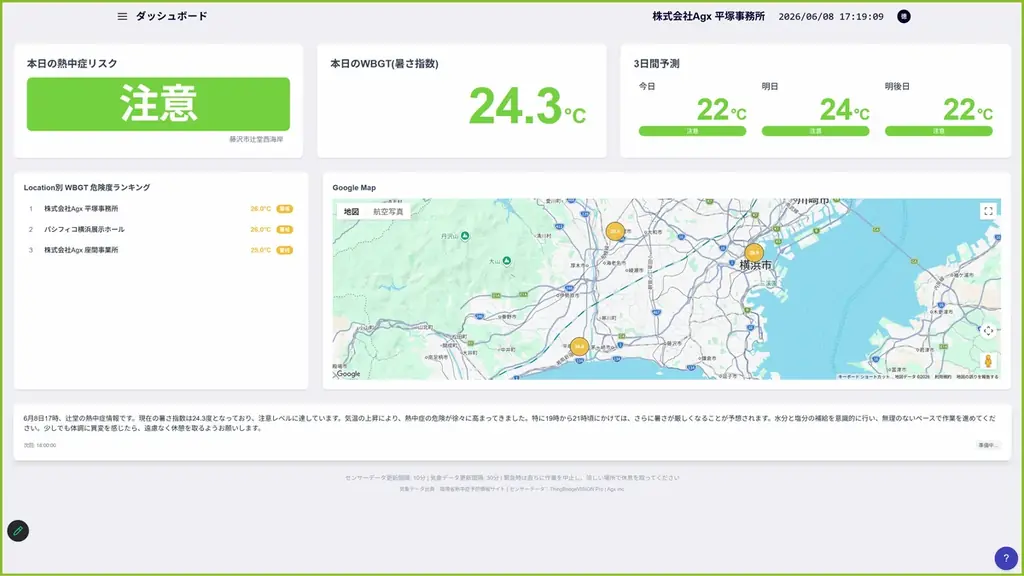Open the hamburger menu beside ダッシュボード
This screenshot has height=576, width=1024.
[122, 16]
